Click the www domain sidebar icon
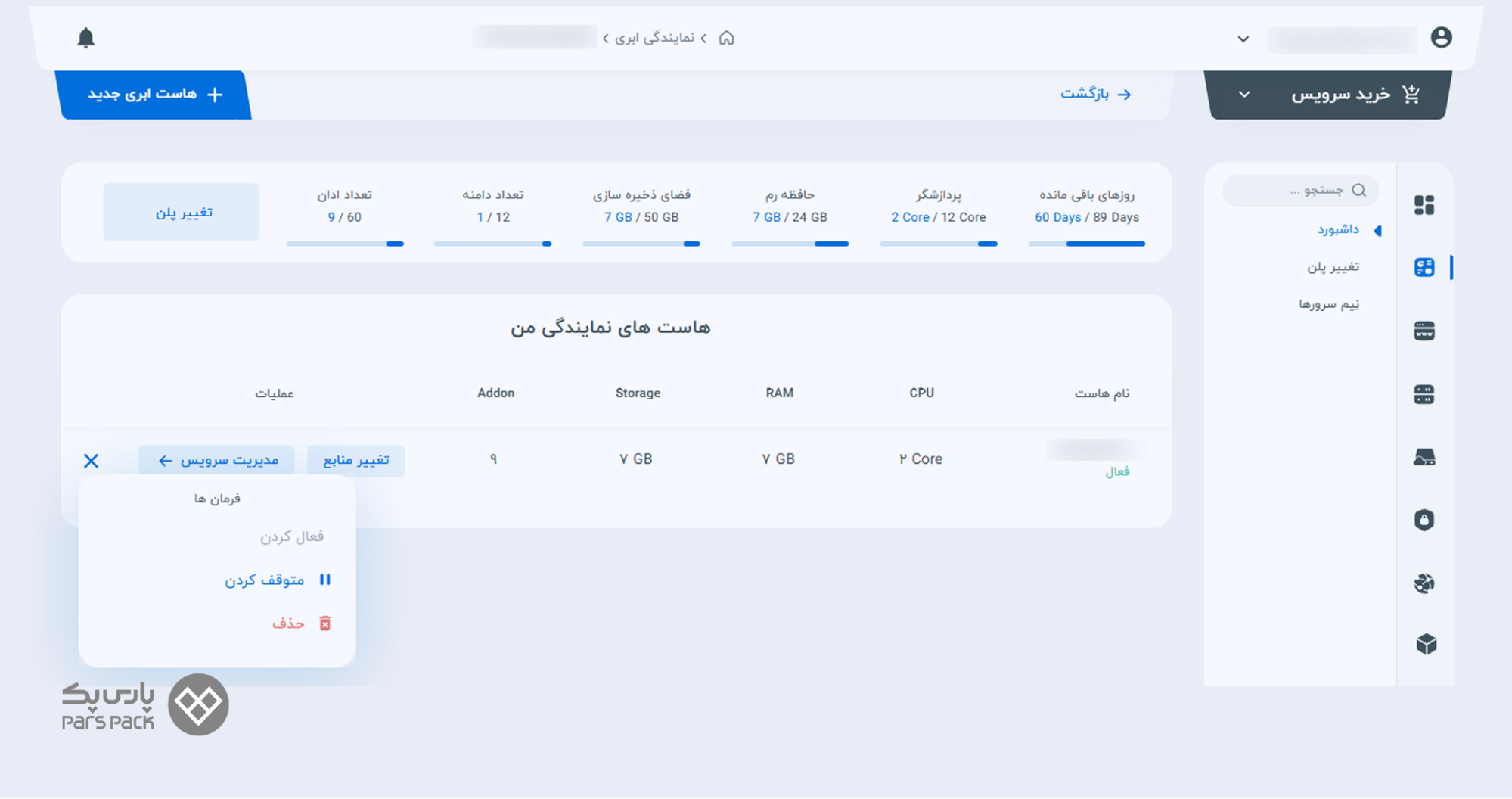Image resolution: width=1512 pixels, height=799 pixels. coord(1424,331)
